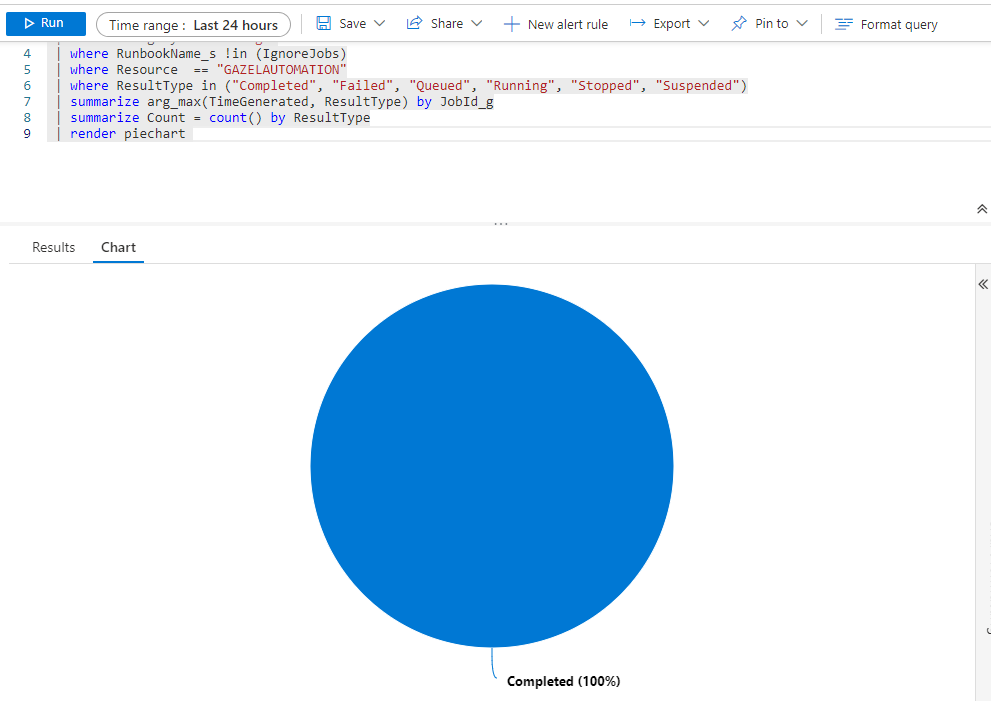This screenshot has width=991, height=701.
Task: Switch to the Results tab
Action: (x=54, y=247)
